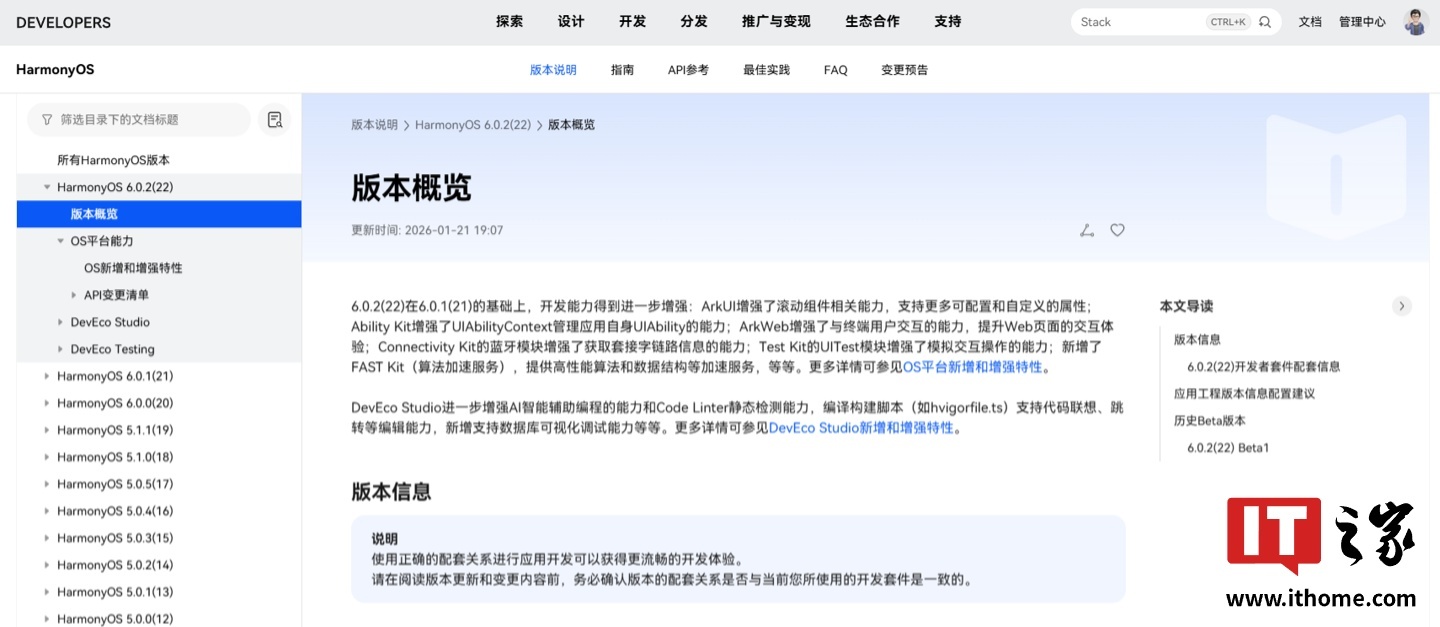
Task: Open the DevEco Studio新增和增强特性 link
Action: tap(861, 428)
